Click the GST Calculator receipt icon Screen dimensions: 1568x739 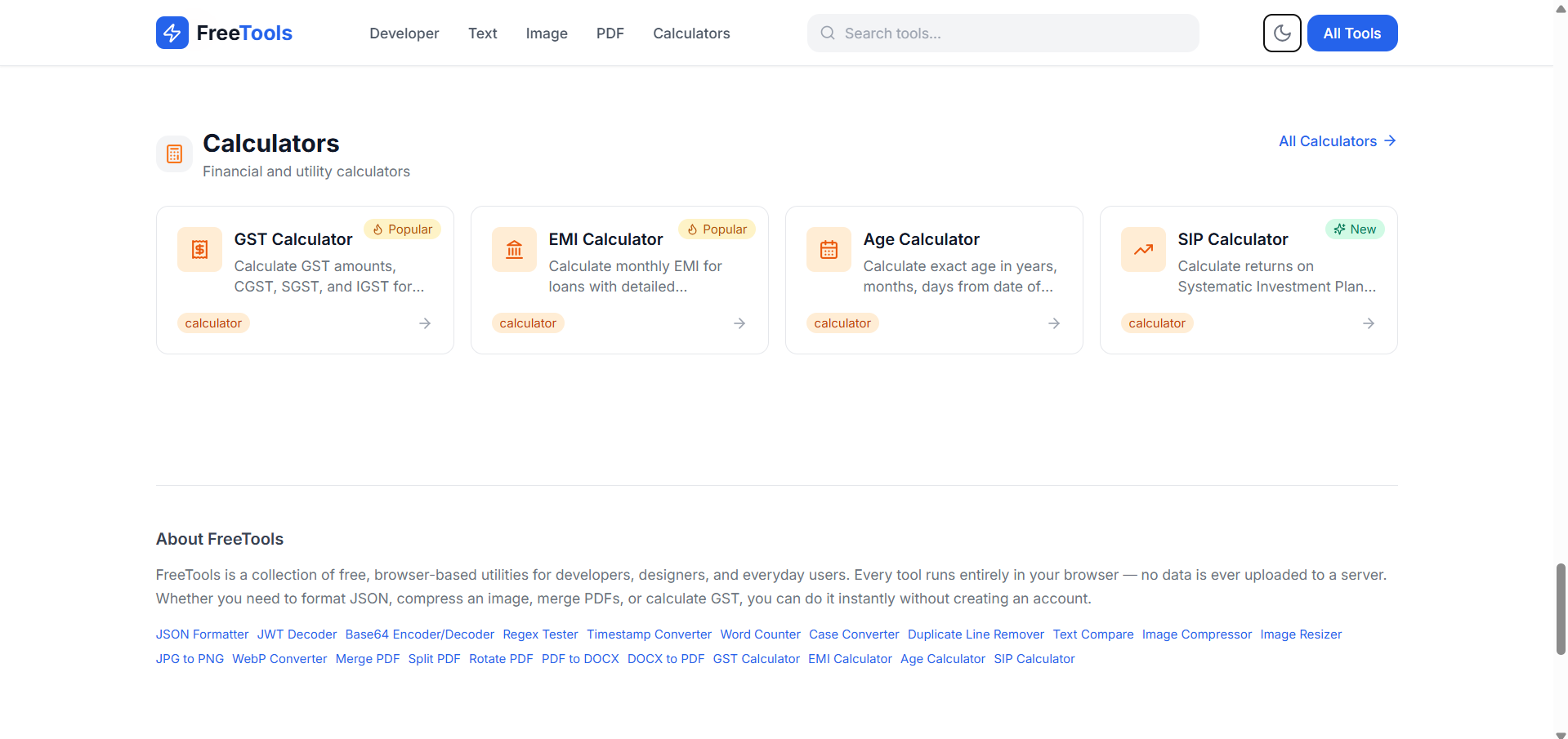click(199, 249)
